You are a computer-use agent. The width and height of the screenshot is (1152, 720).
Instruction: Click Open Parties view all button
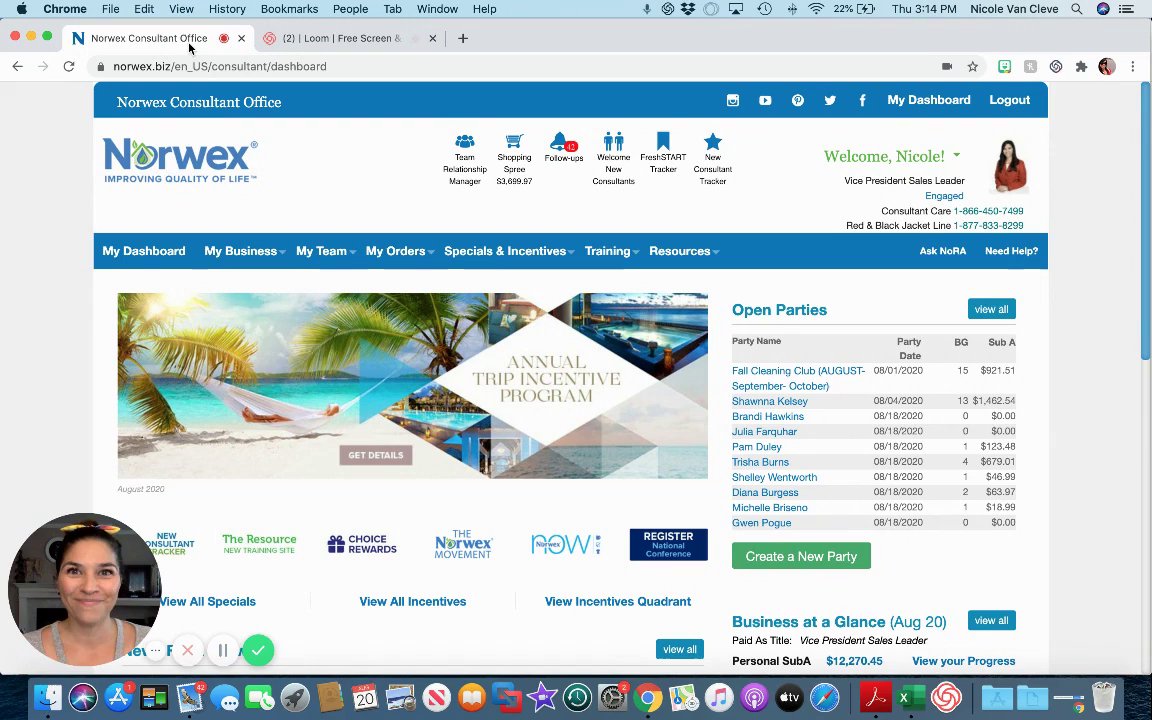click(x=991, y=309)
